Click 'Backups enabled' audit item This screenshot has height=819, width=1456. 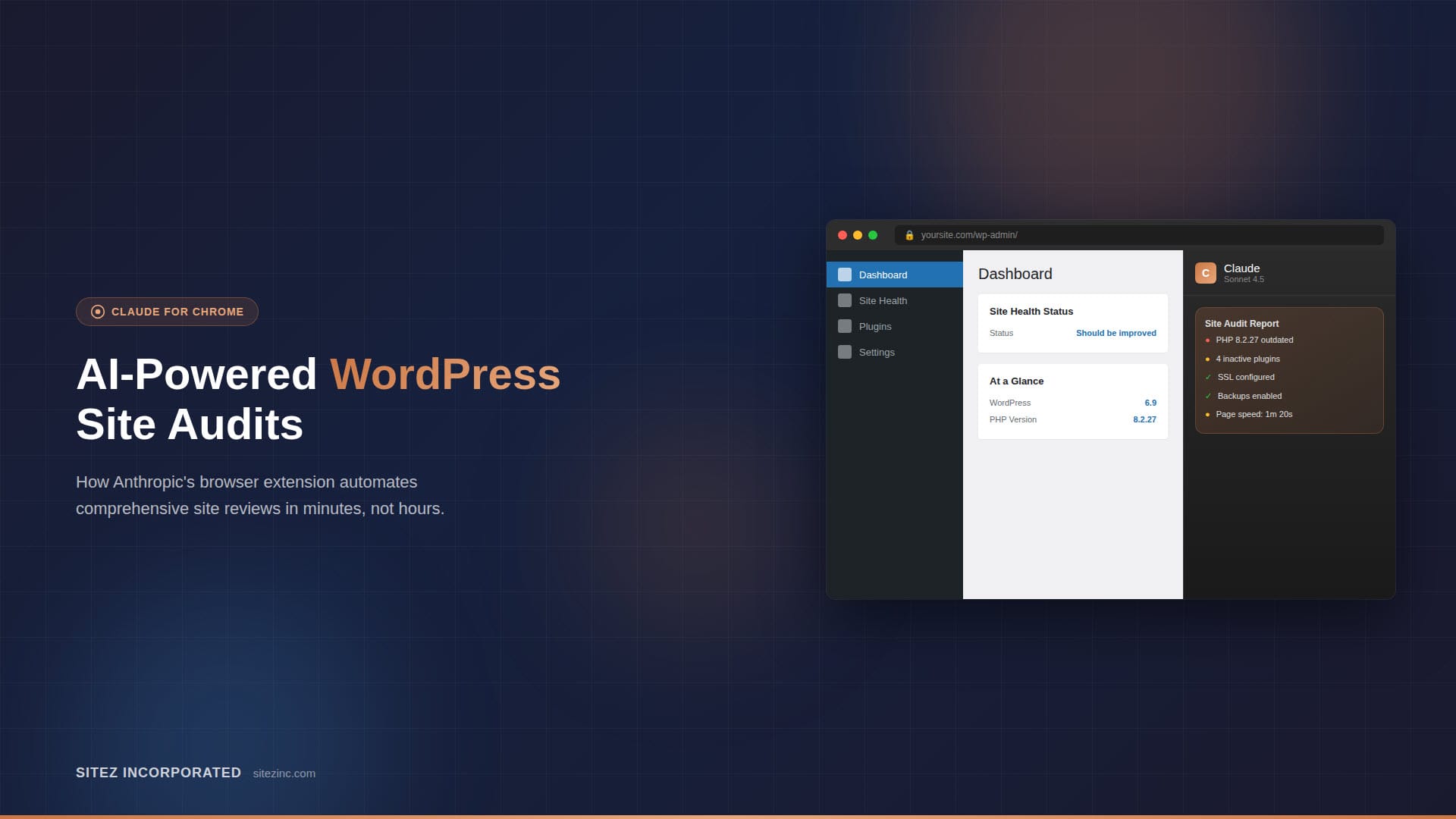click(x=1249, y=396)
